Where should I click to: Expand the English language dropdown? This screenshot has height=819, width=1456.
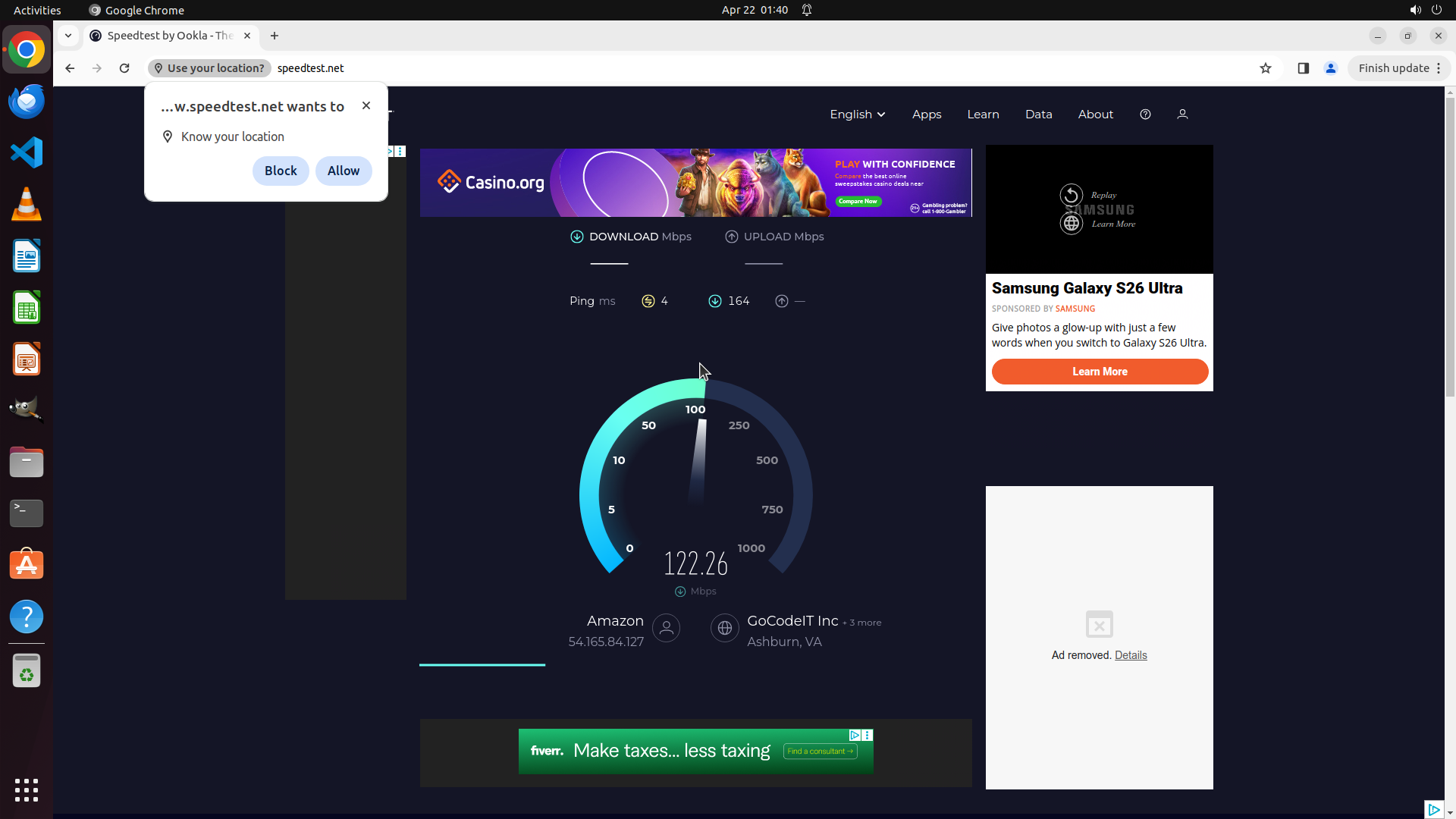pyautogui.click(x=857, y=115)
